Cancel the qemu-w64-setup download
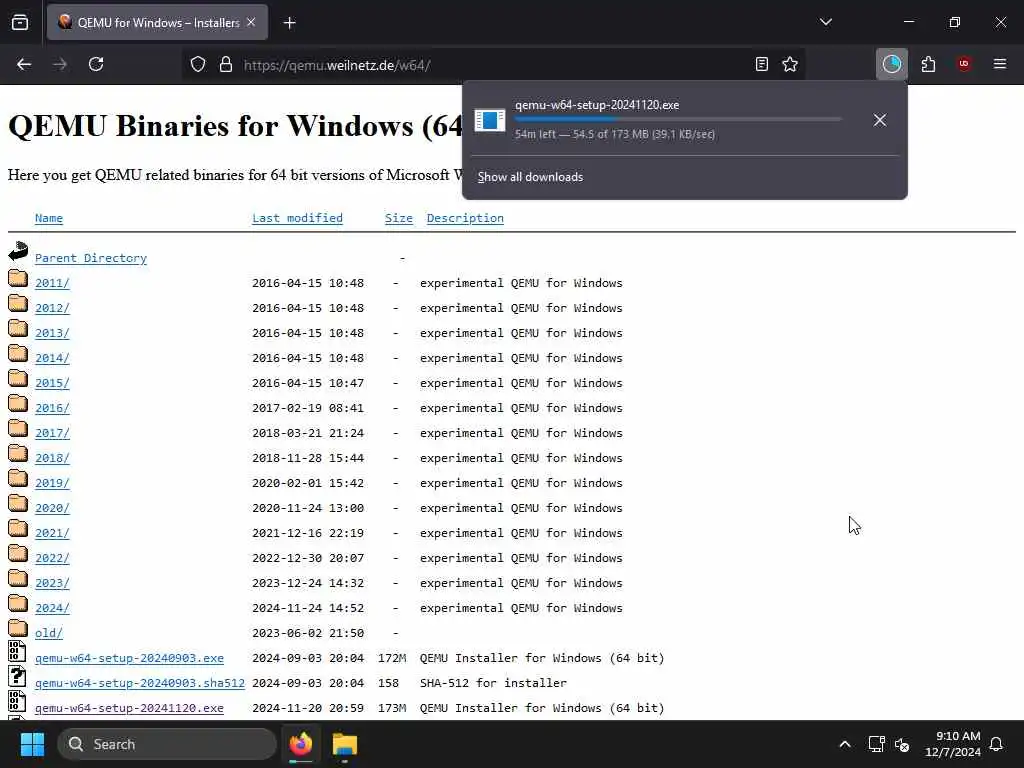Viewport: 1024px width, 768px height. pyautogui.click(x=880, y=120)
